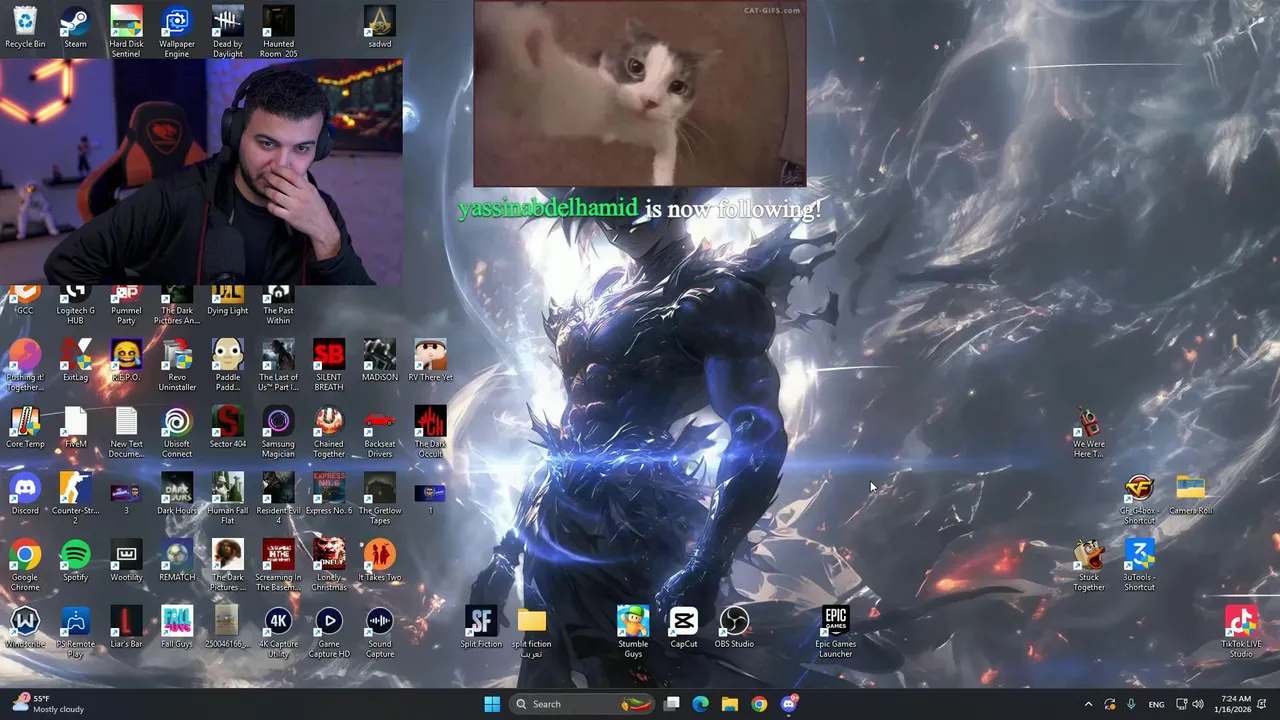This screenshot has height=720, width=1280.
Task: Click Screaming In The Basement icon
Action: pyautogui.click(x=278, y=565)
